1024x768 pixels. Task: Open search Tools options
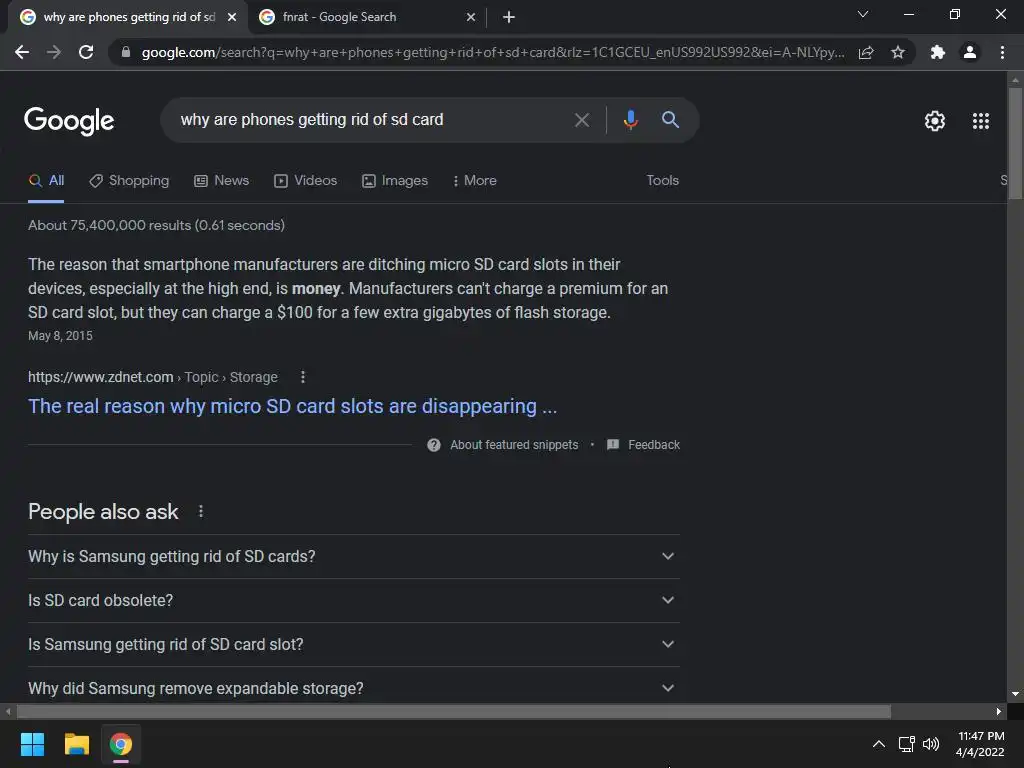[663, 180]
